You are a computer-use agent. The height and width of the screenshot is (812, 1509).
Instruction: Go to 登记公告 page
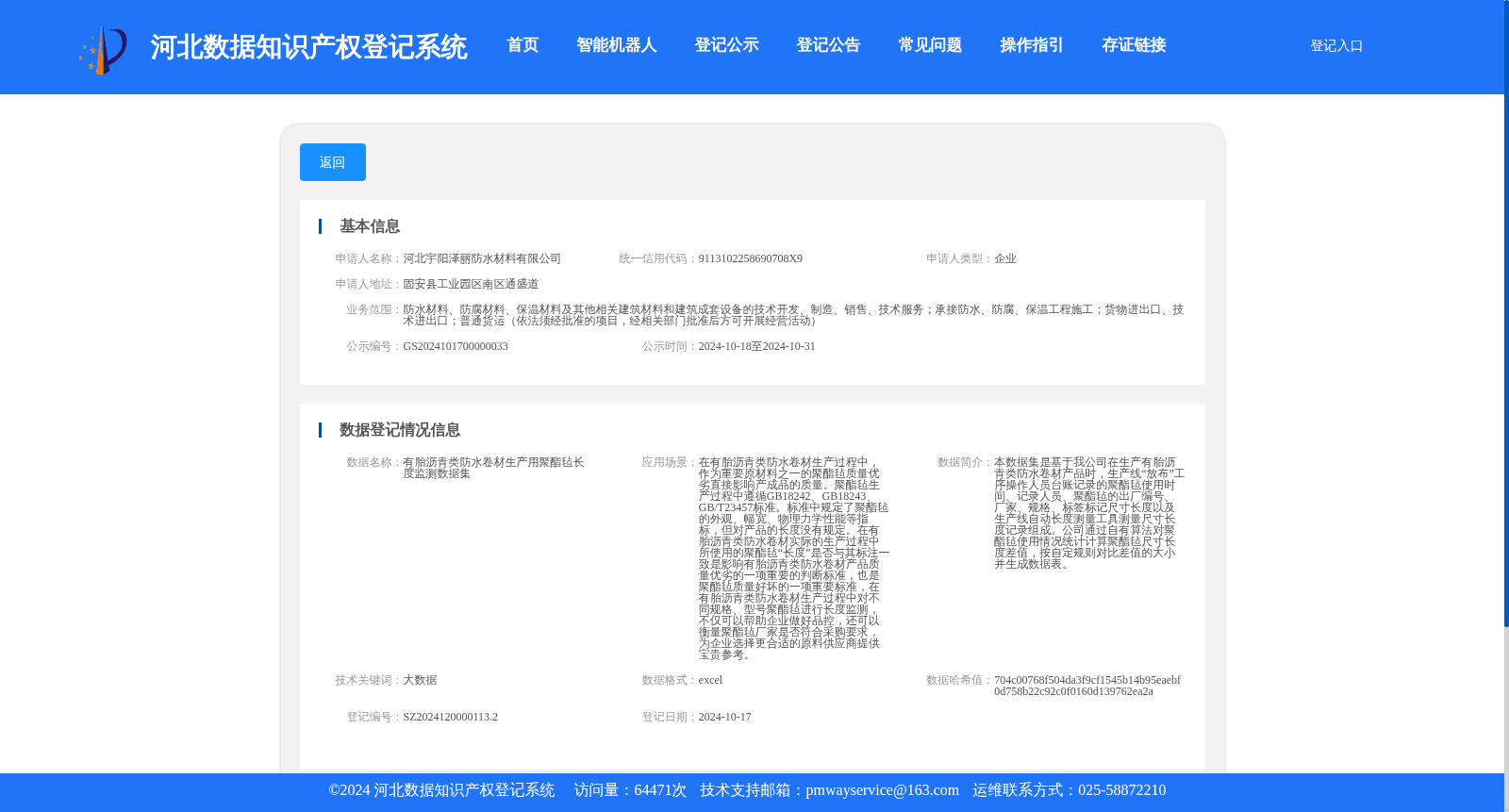coord(828,45)
